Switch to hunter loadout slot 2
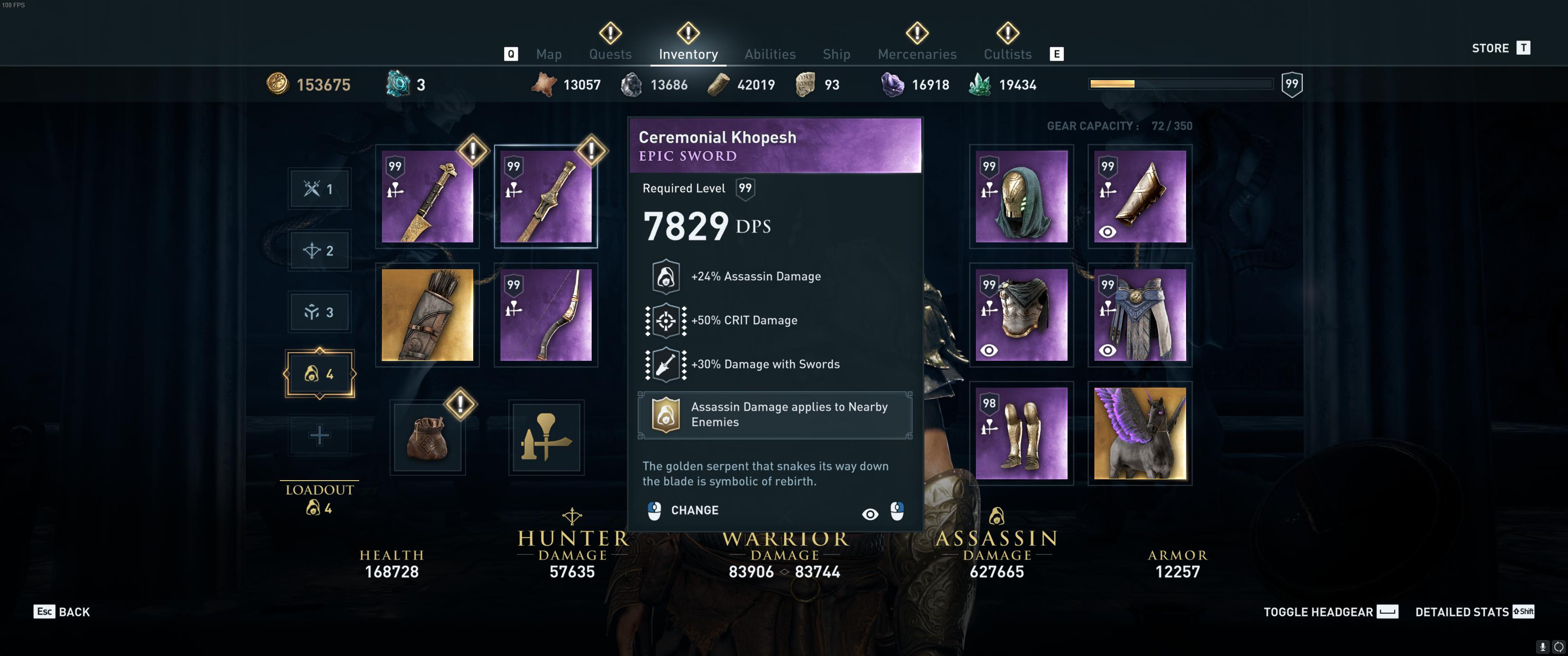 click(x=319, y=251)
